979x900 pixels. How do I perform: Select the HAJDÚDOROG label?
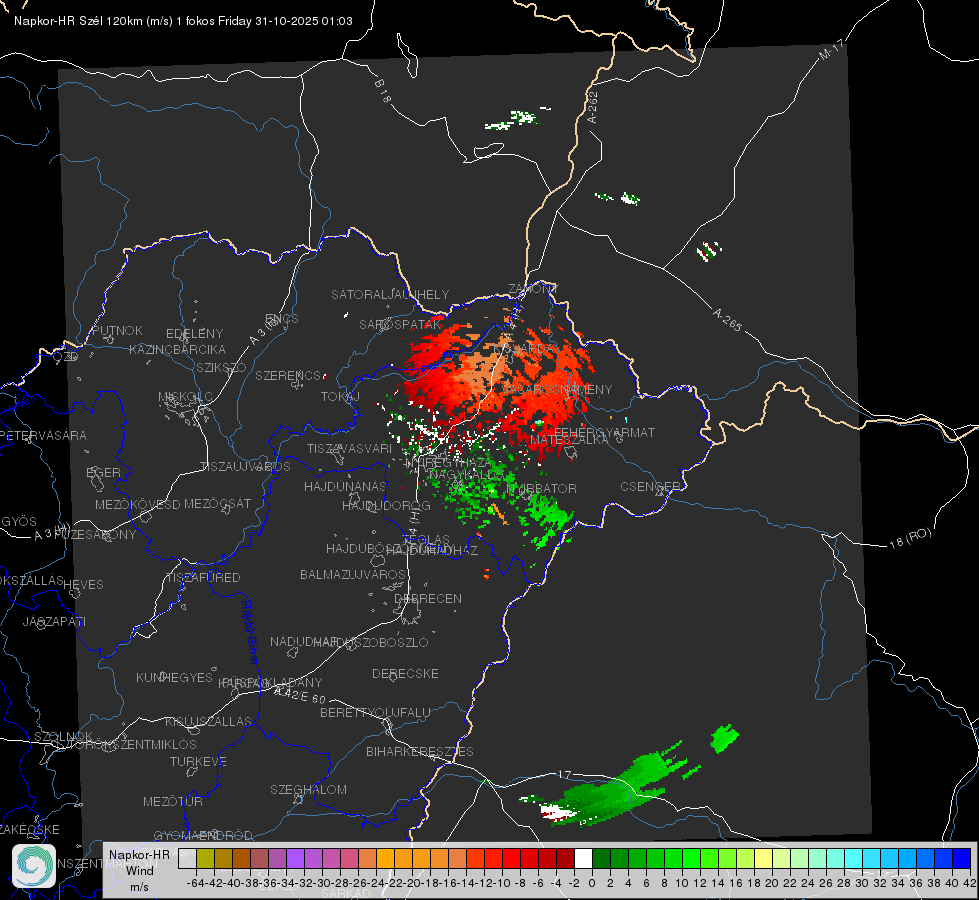click(386, 505)
